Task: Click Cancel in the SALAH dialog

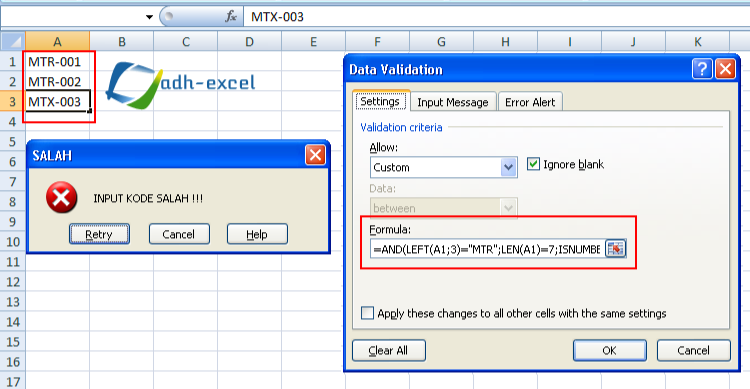Action: 179,234
